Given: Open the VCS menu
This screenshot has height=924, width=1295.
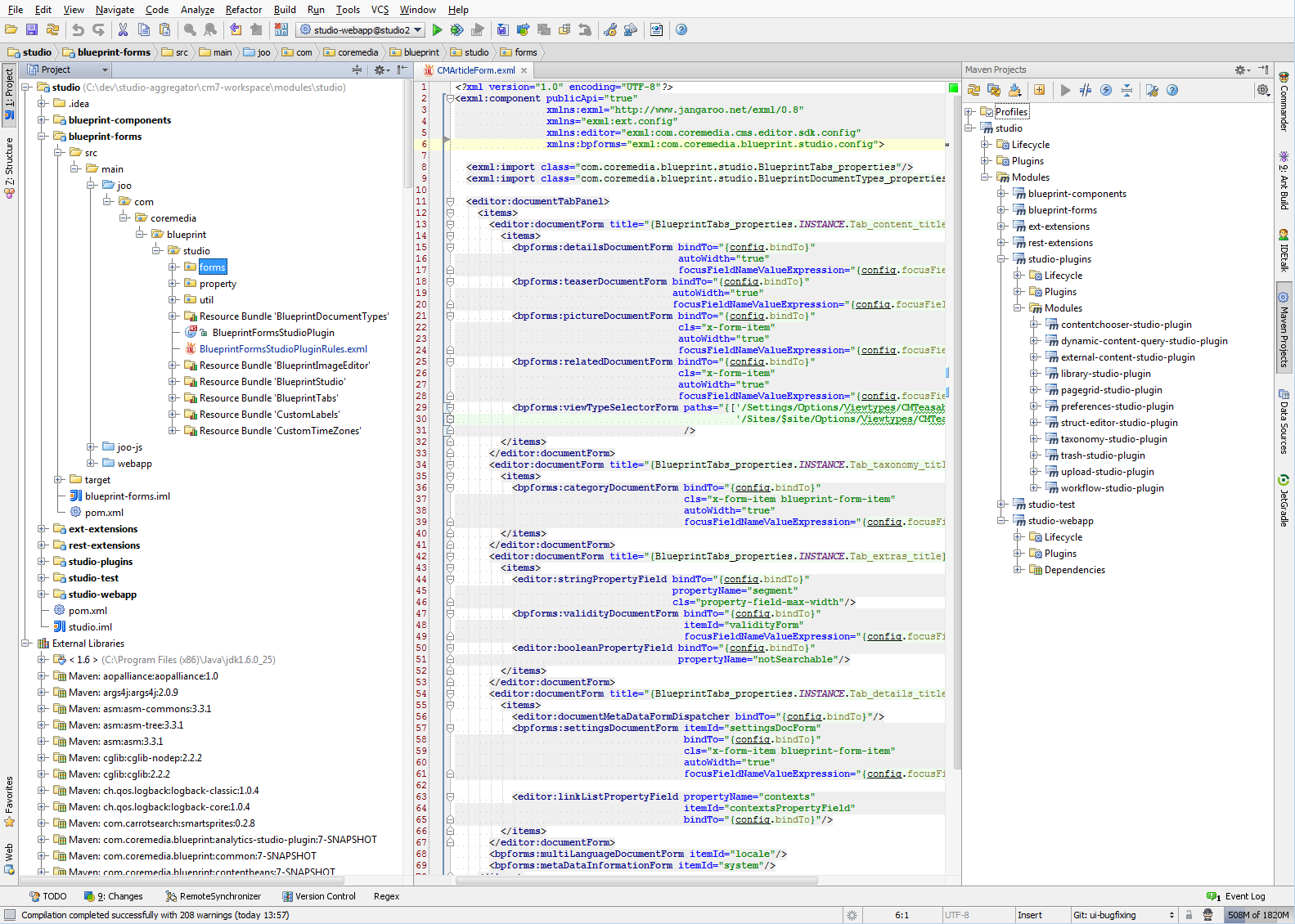Looking at the screenshot, I should point(380,10).
